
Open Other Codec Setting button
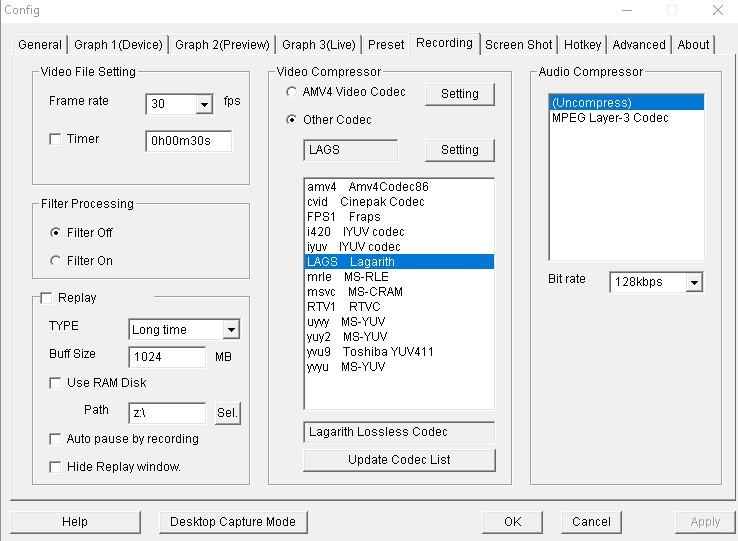(459, 150)
